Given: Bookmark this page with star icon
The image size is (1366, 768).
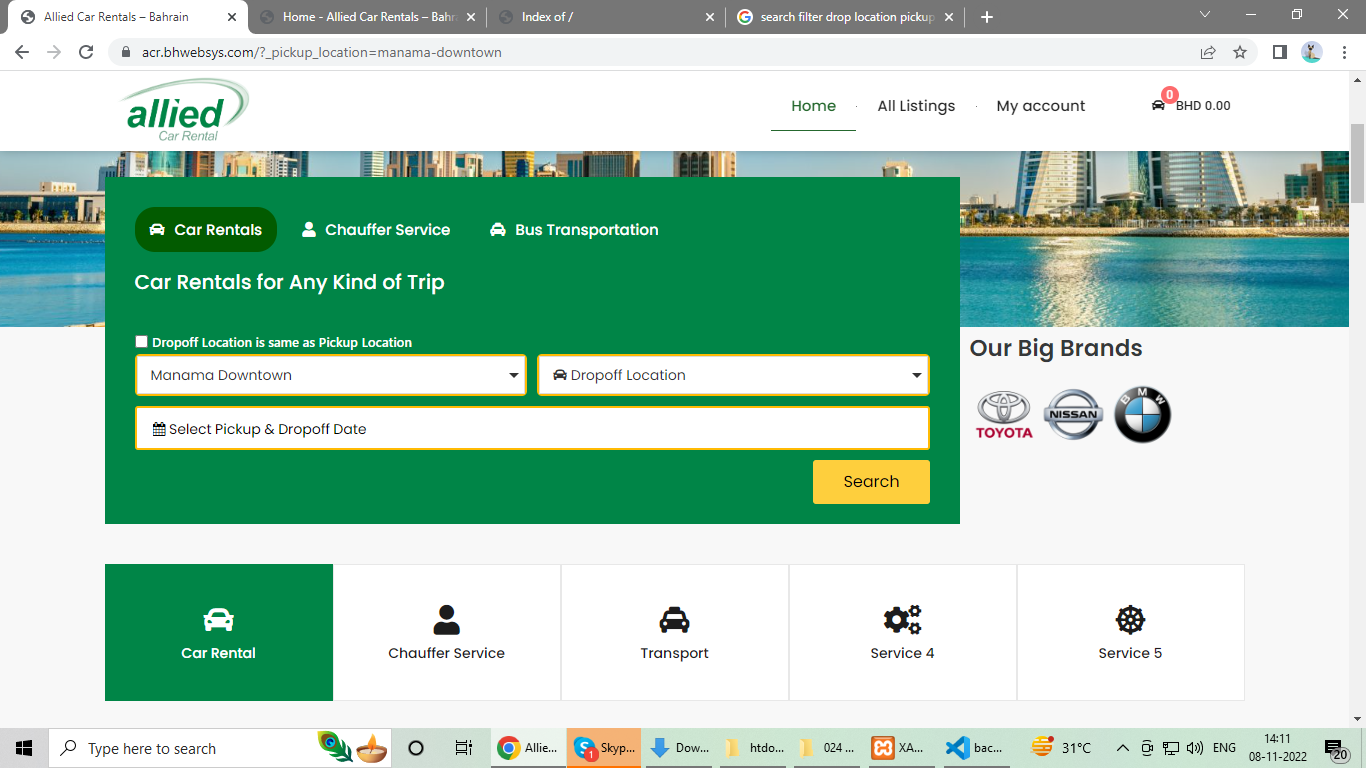Looking at the screenshot, I should pyautogui.click(x=1240, y=52).
